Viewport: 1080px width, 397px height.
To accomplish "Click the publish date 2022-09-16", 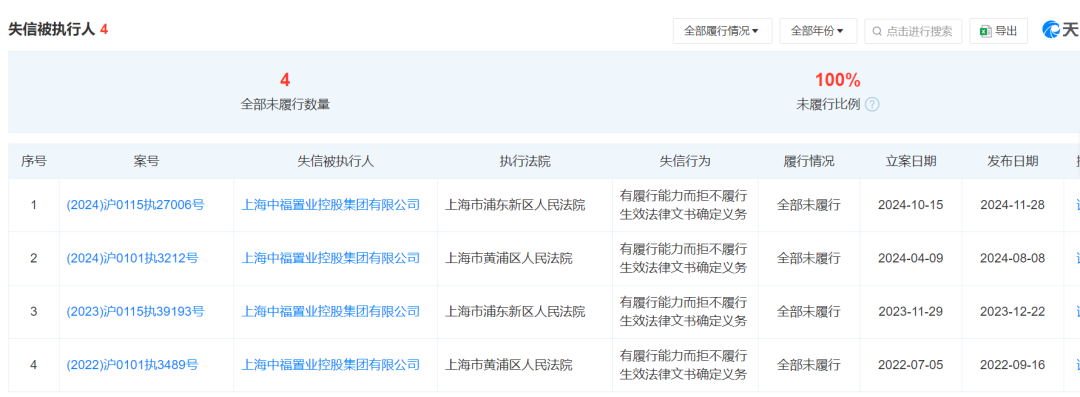I will coord(1012,365).
